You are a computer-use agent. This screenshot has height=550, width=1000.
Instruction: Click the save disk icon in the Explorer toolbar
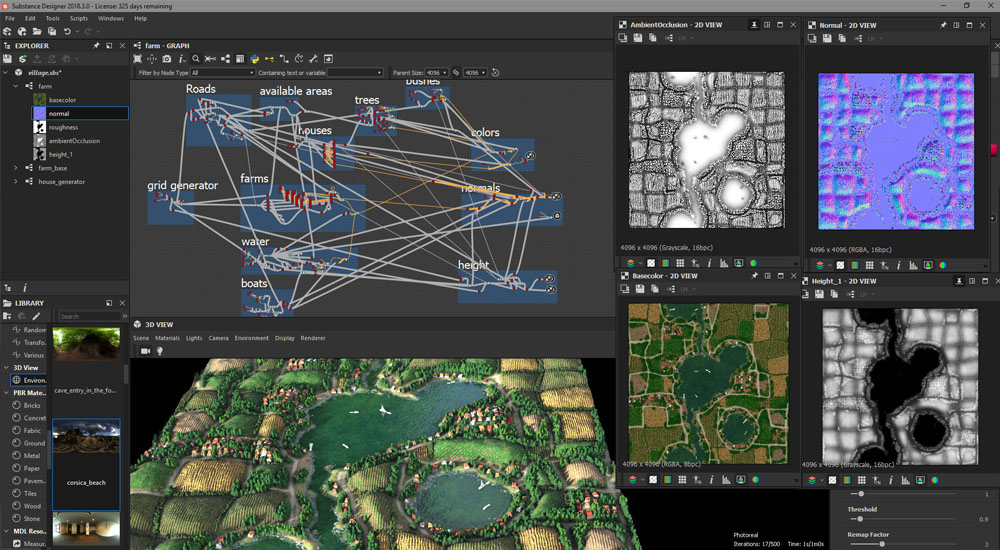click(8, 59)
